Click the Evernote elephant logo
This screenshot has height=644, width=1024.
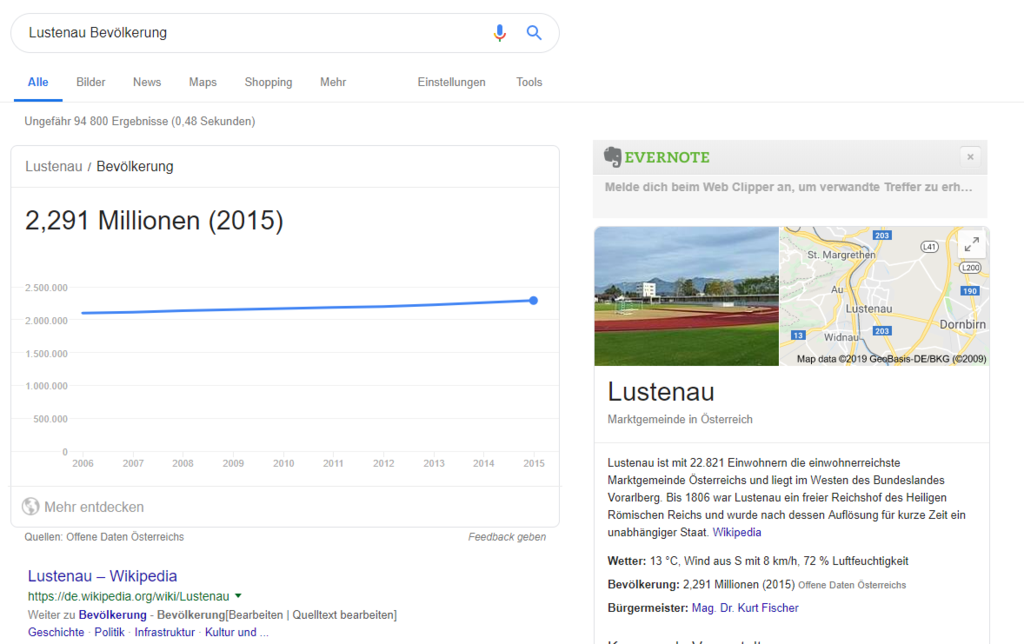pyautogui.click(x=613, y=157)
